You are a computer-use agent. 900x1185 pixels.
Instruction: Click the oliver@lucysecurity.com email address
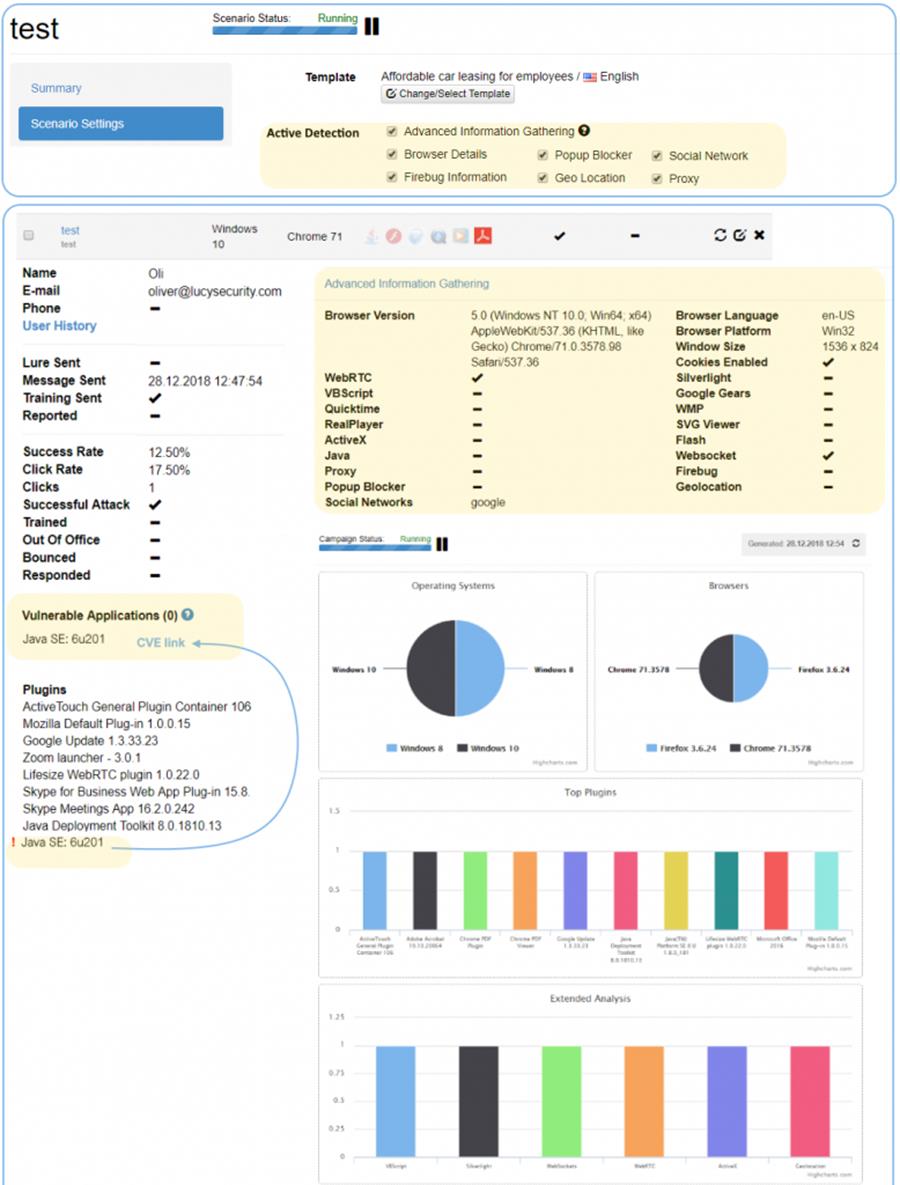(215, 292)
